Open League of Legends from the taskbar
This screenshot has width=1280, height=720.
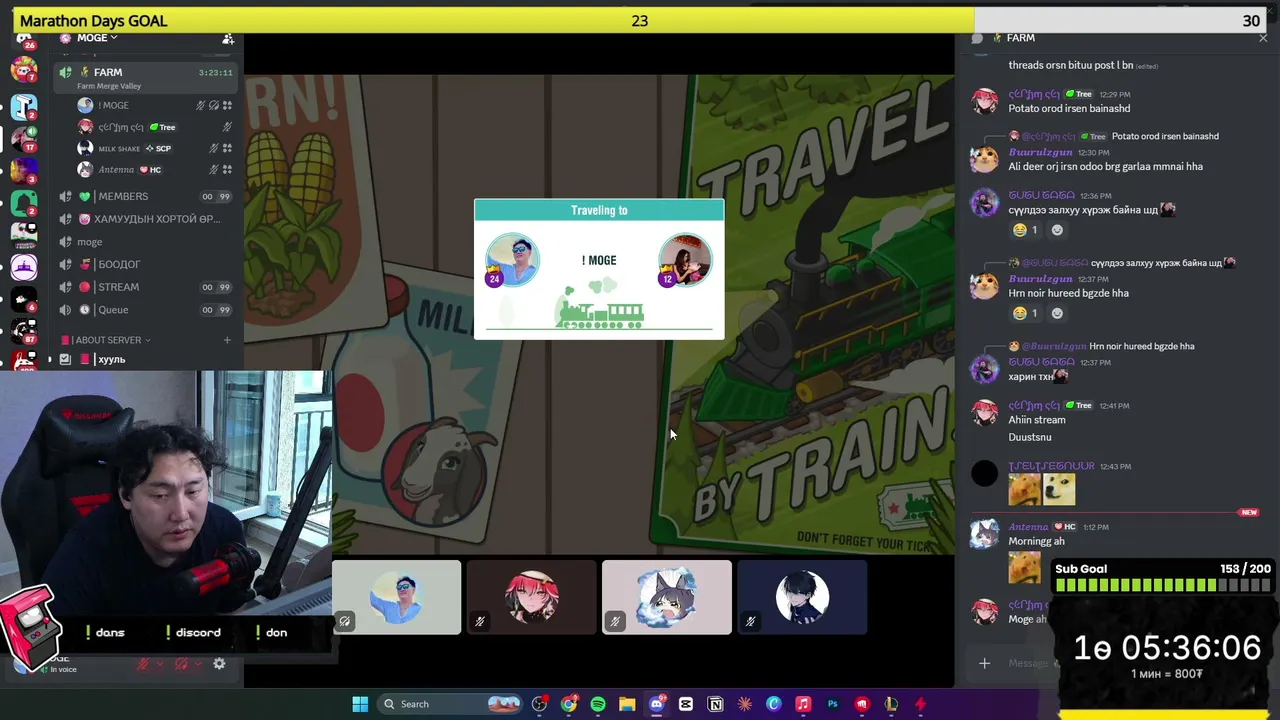coord(891,704)
